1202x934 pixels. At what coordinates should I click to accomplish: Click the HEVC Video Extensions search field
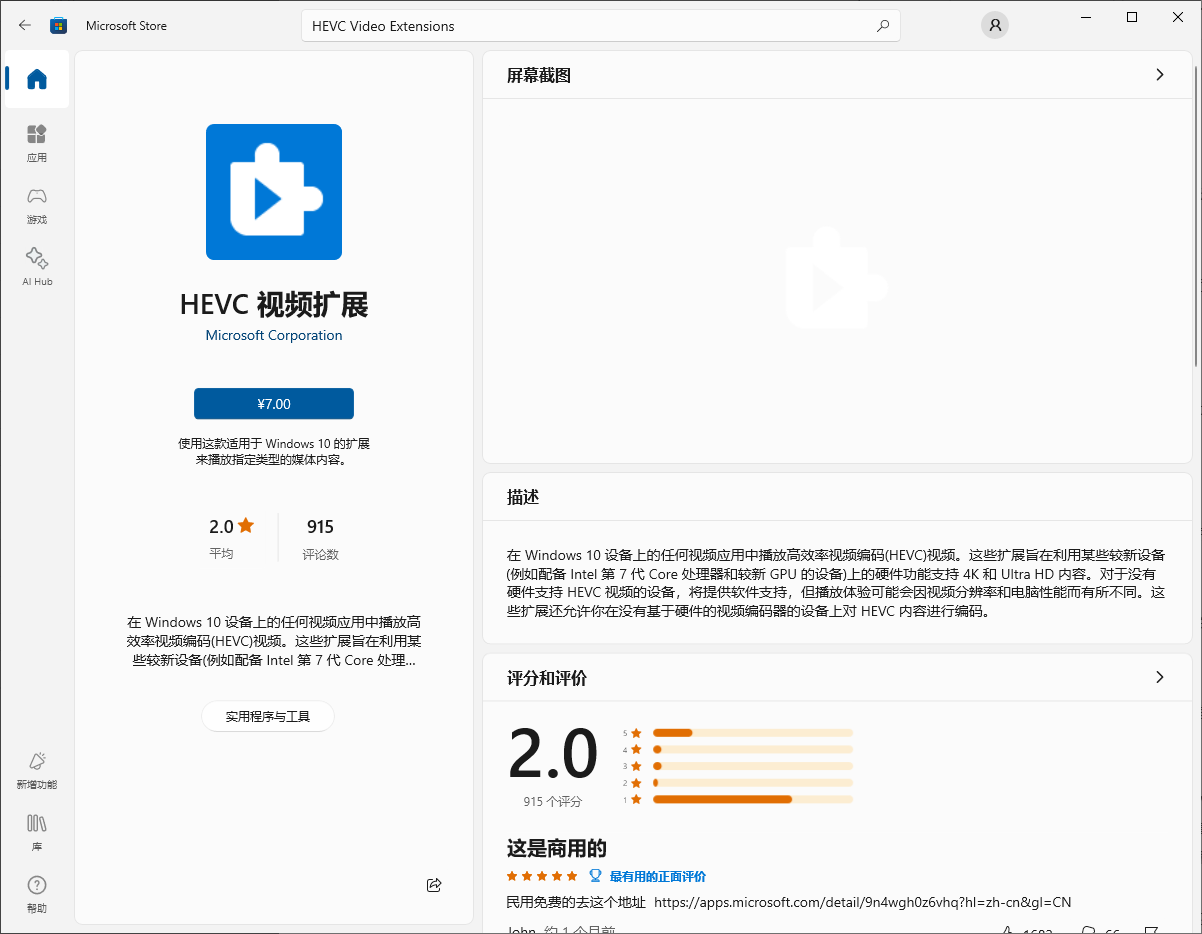click(x=600, y=24)
